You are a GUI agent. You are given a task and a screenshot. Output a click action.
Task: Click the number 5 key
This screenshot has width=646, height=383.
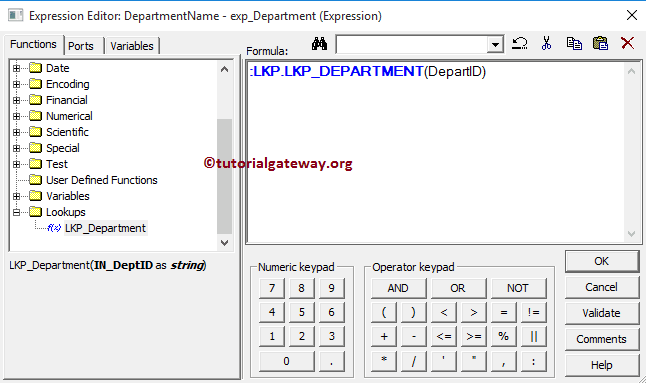point(302,313)
